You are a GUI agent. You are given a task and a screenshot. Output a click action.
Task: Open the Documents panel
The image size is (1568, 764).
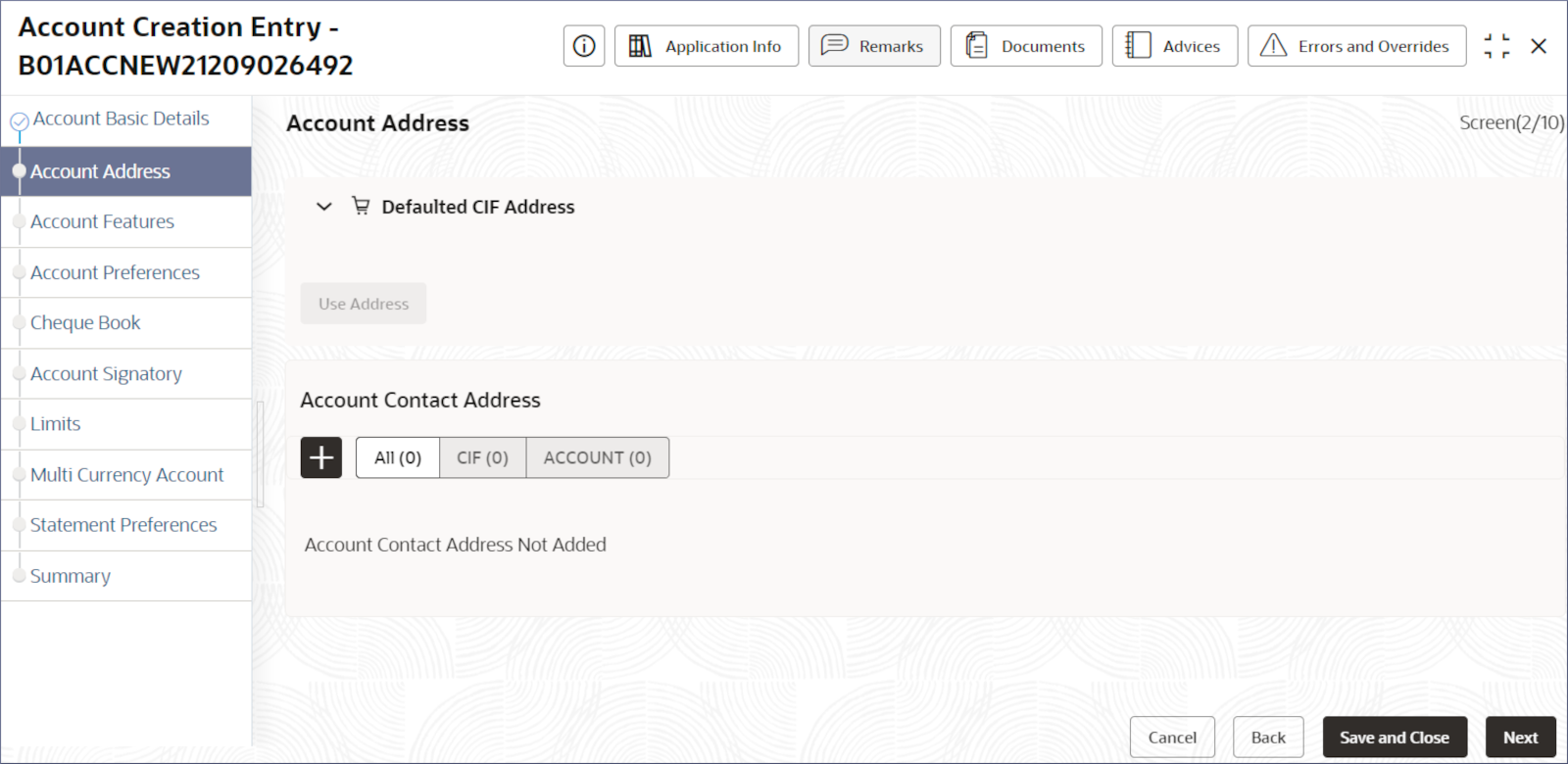coord(1026,46)
